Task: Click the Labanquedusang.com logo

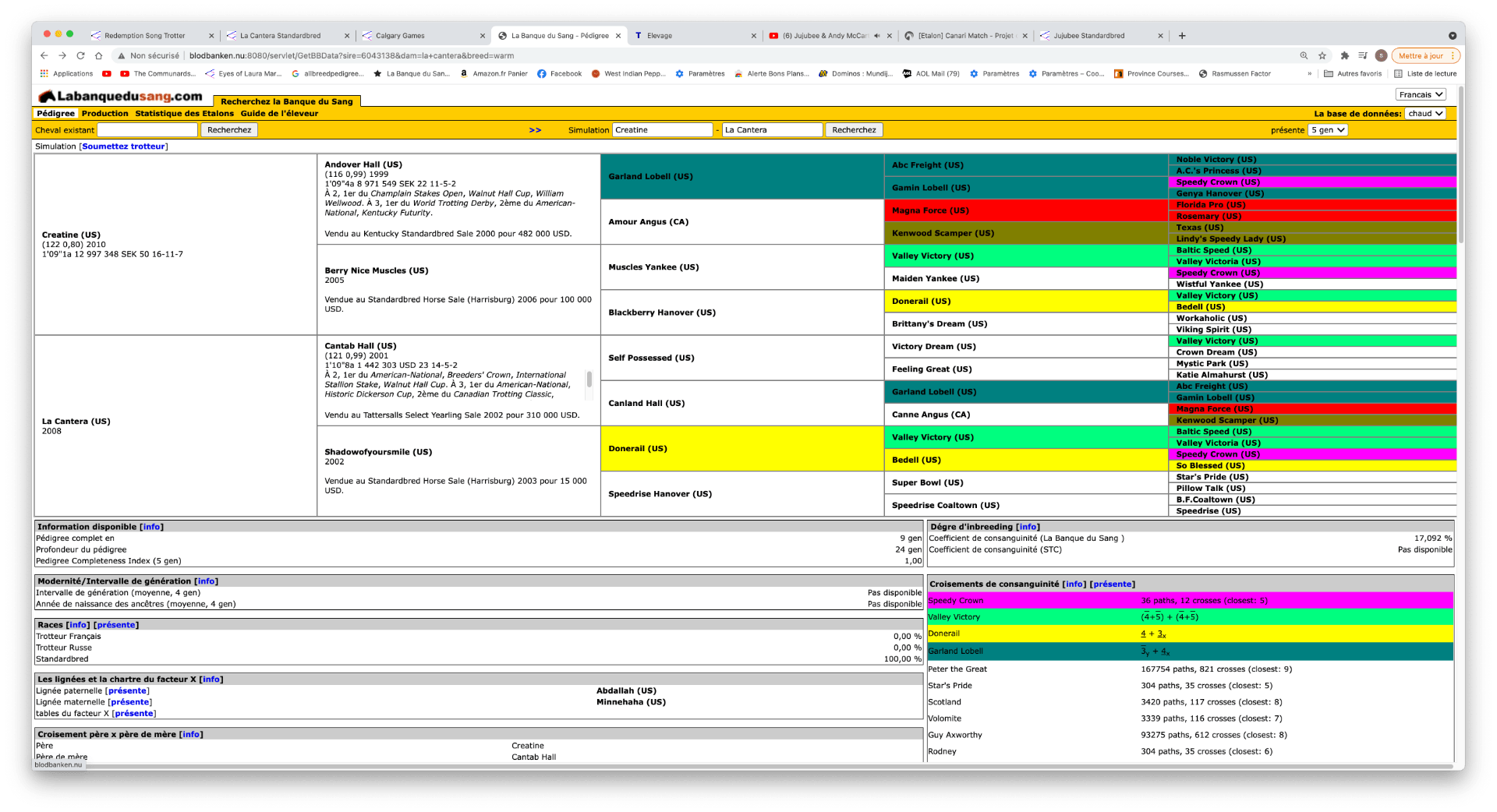Action: coord(121,96)
